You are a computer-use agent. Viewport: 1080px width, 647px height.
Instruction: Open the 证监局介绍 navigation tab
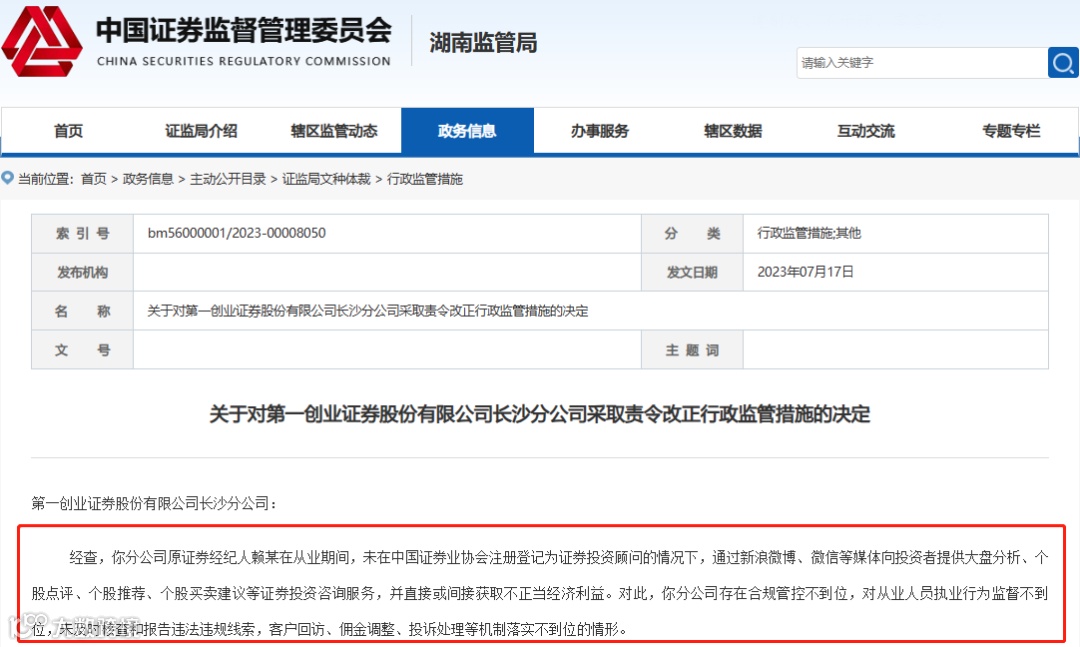point(201,131)
